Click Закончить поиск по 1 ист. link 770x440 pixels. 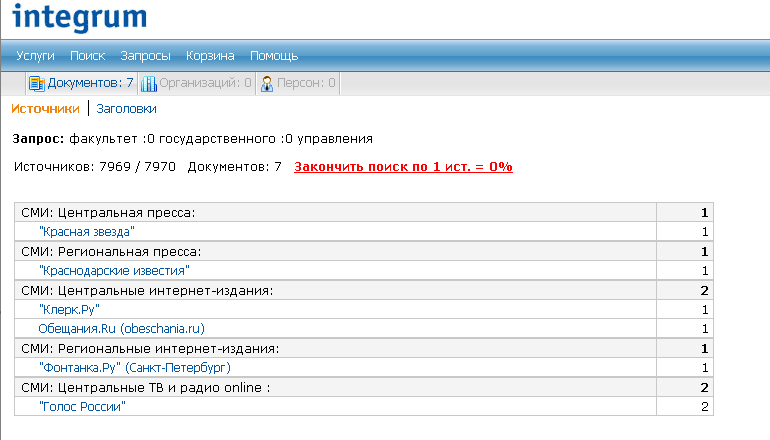403,167
